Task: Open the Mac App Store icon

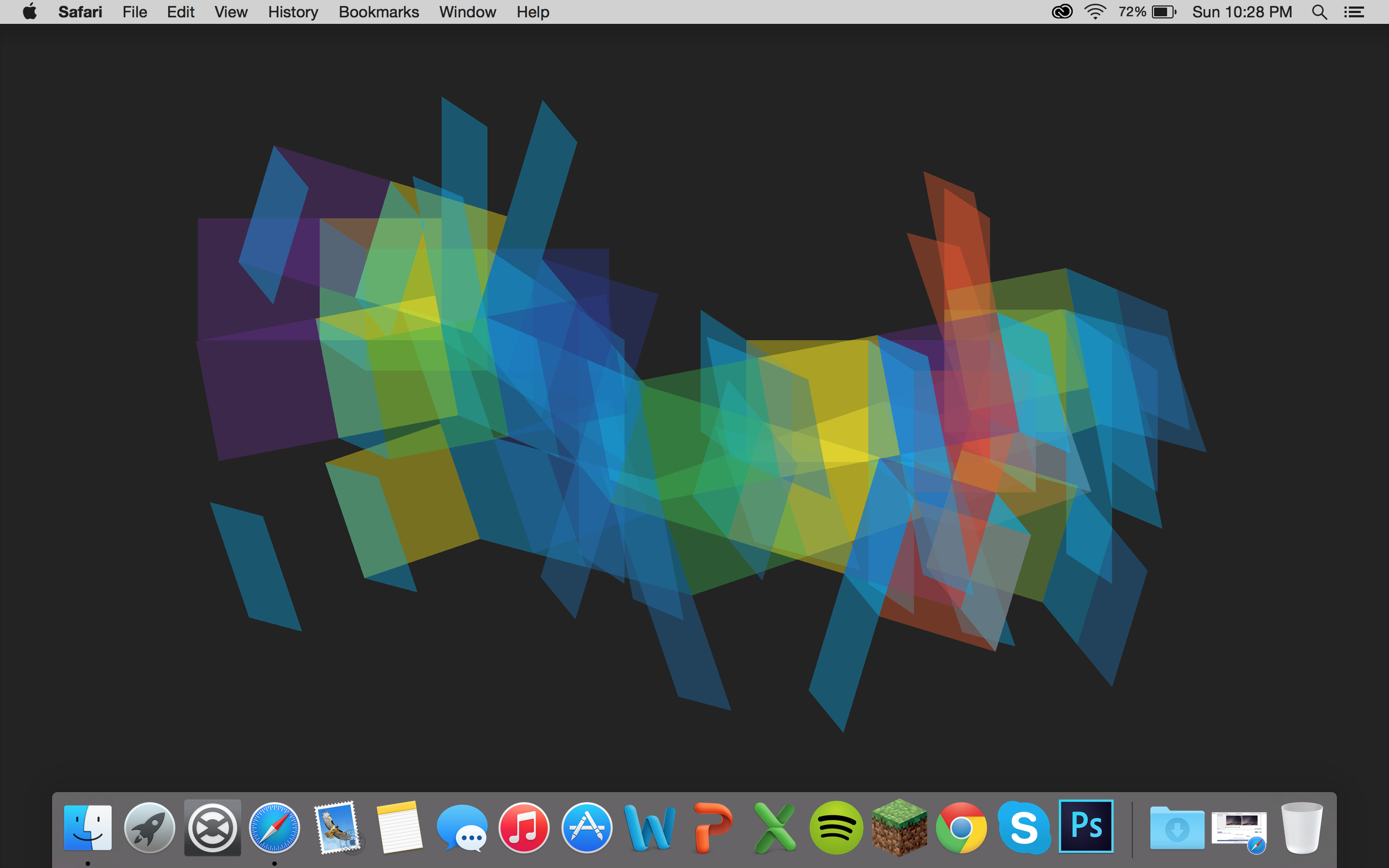Action: pyautogui.click(x=587, y=827)
